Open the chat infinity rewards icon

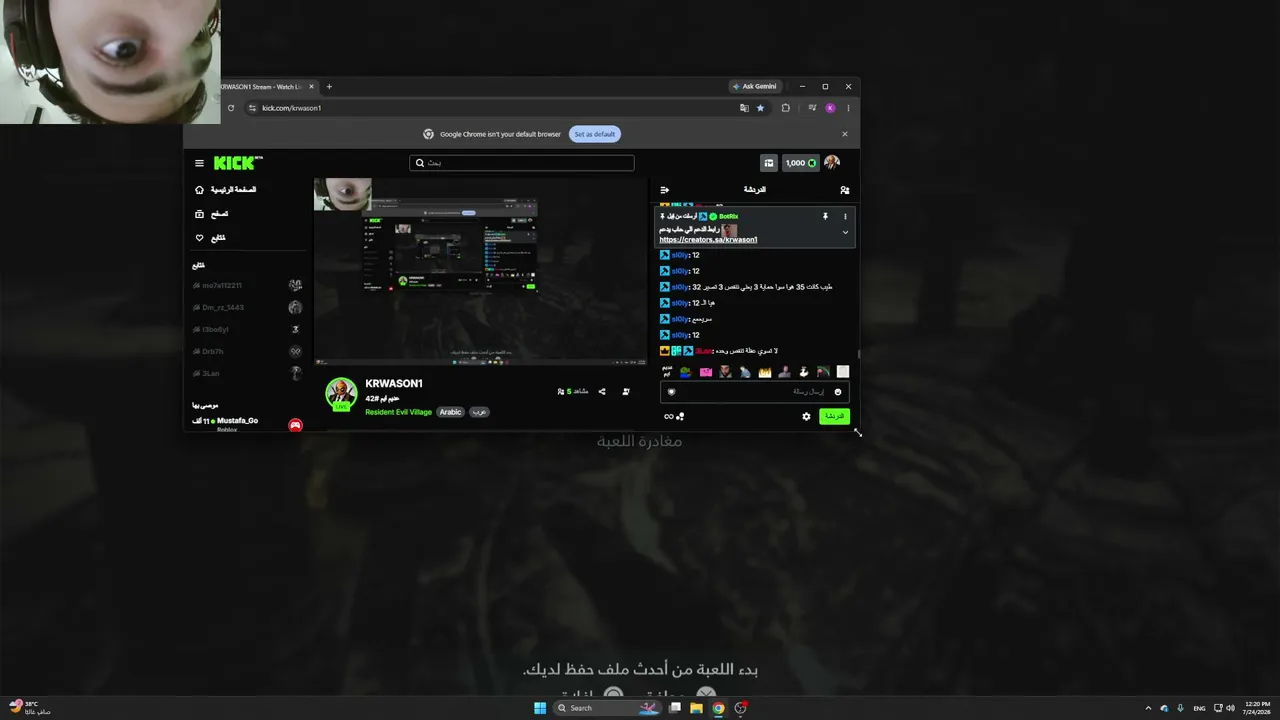pos(669,417)
